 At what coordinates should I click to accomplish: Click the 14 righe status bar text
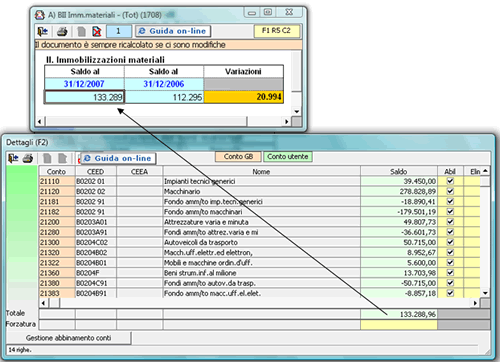20,350
